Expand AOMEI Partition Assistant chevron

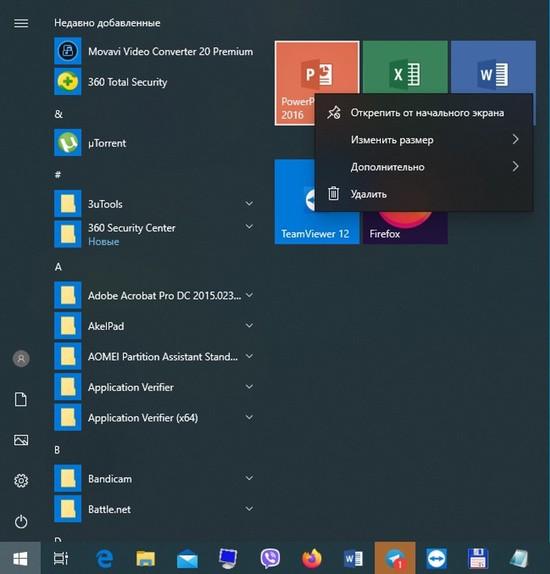249,356
